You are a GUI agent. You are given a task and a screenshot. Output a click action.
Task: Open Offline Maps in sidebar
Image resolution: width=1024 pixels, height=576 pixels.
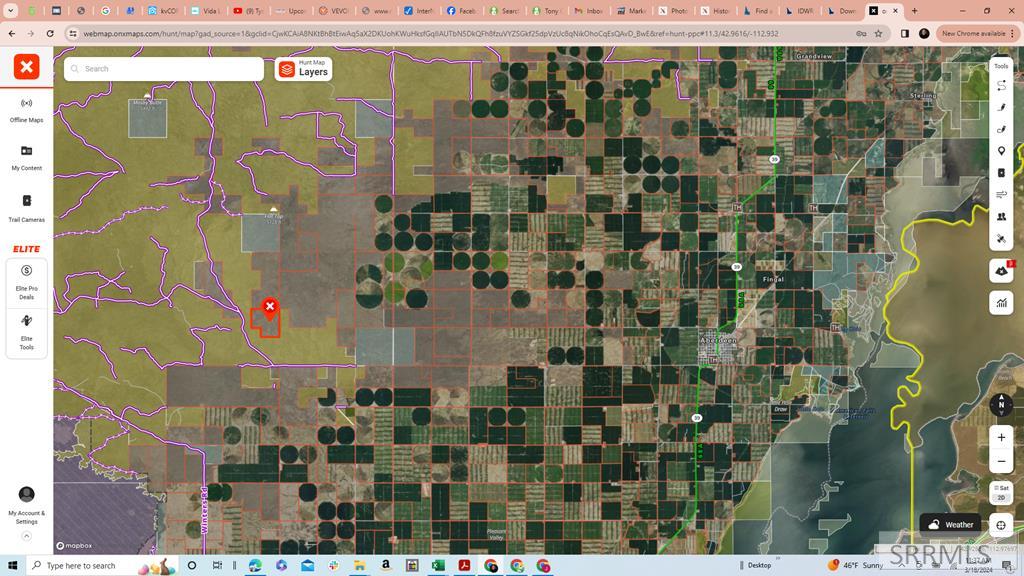click(26, 109)
